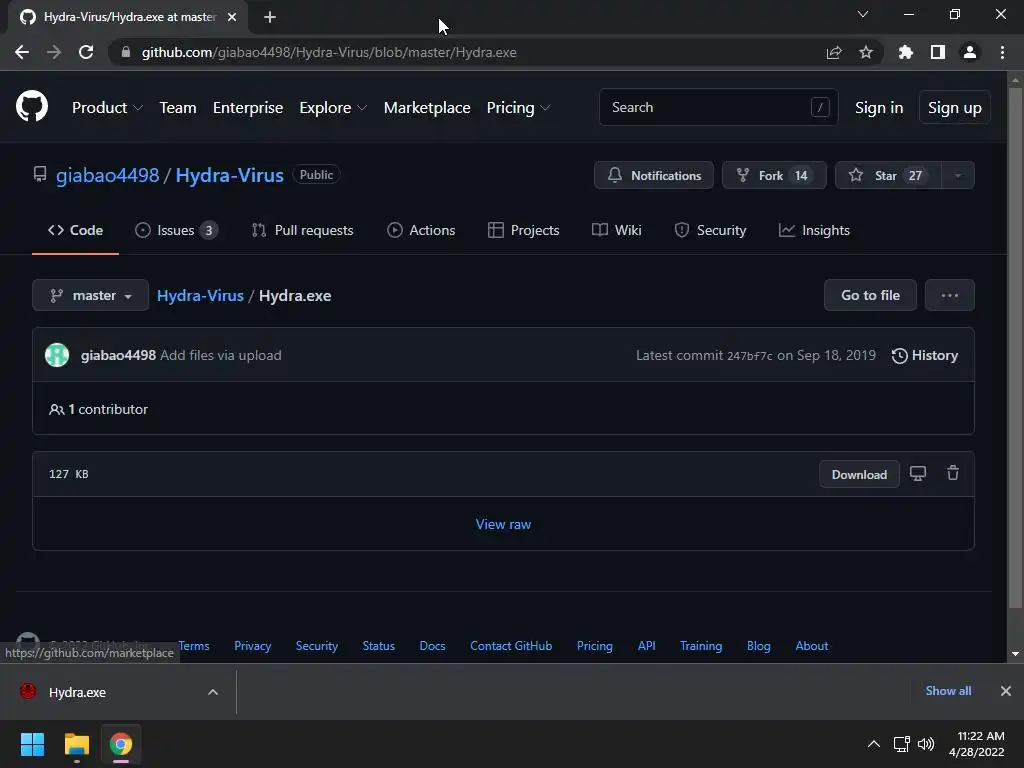Open tab search chevron in title bar
The image size is (1024, 768).
pos(863,14)
